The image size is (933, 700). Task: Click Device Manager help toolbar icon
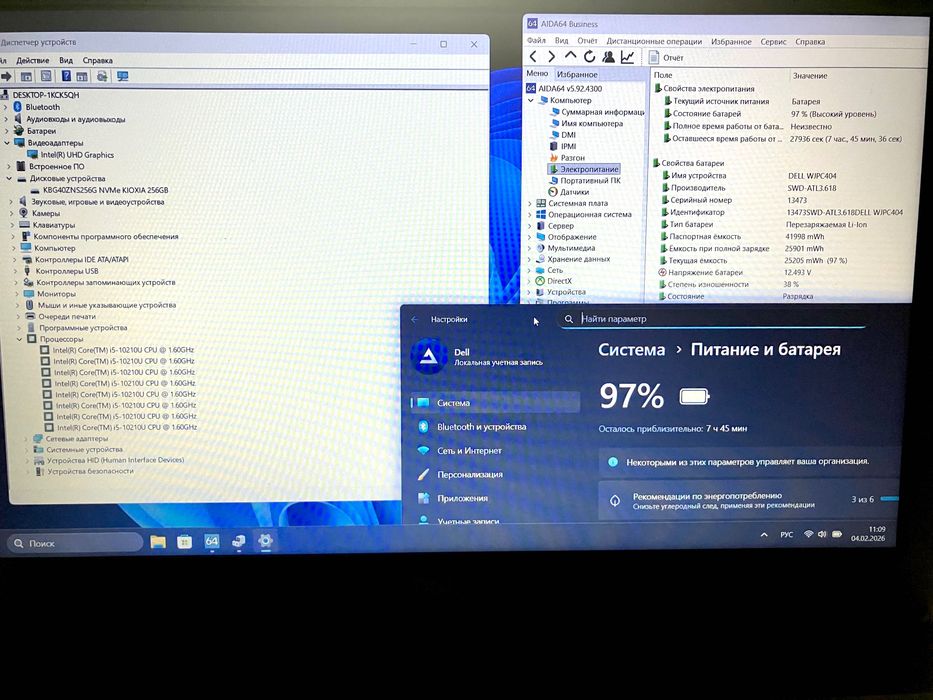coord(66,76)
